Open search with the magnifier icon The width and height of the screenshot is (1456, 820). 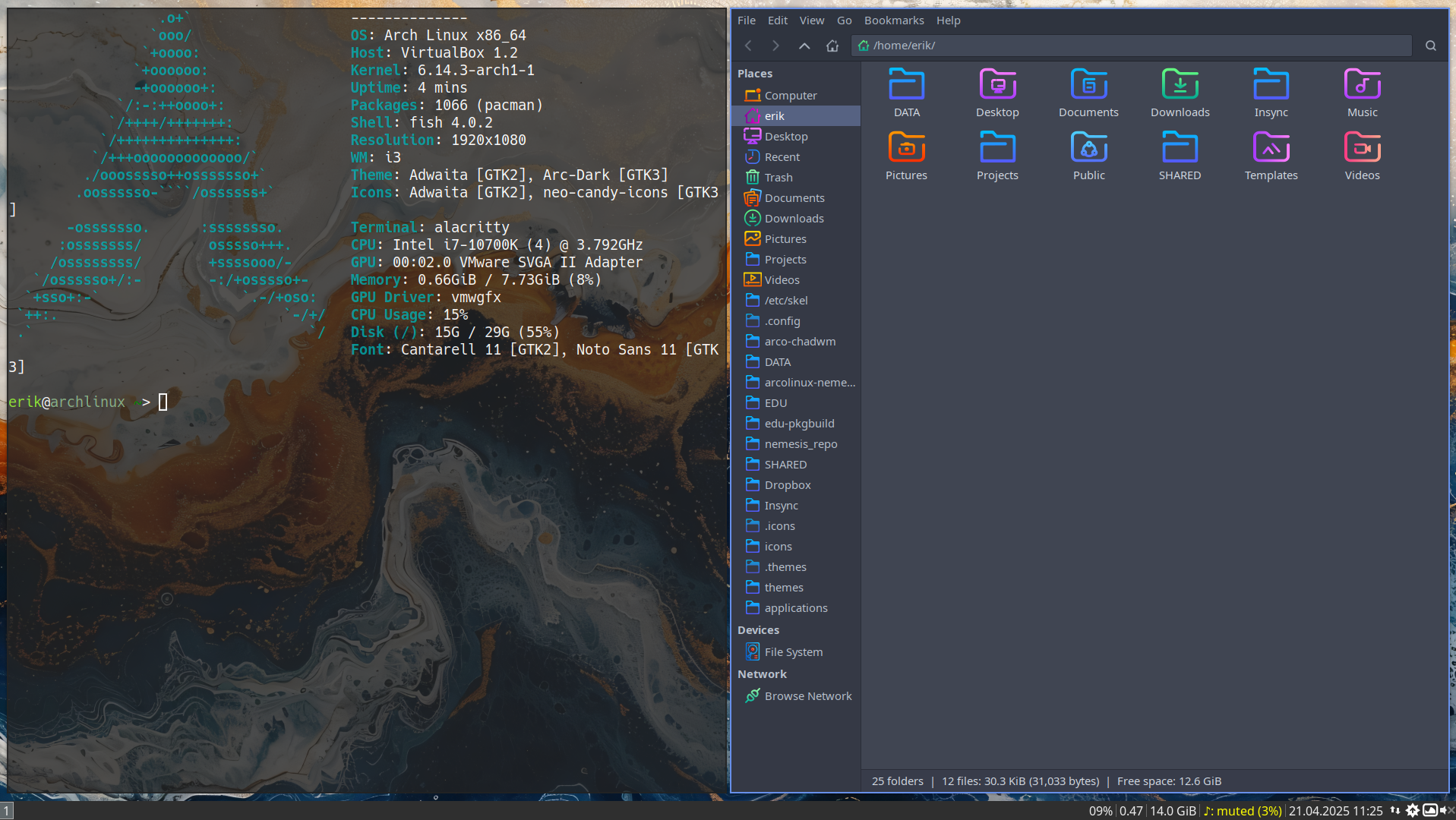(x=1431, y=46)
